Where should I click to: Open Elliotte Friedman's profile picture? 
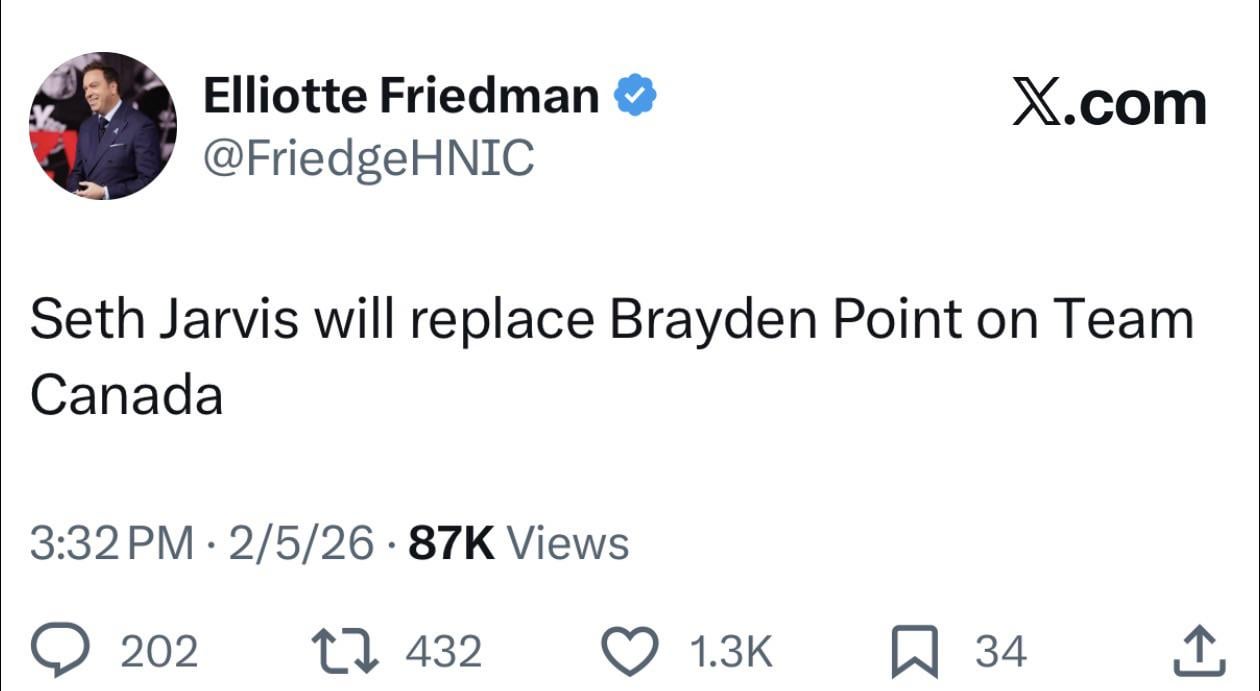(x=103, y=126)
